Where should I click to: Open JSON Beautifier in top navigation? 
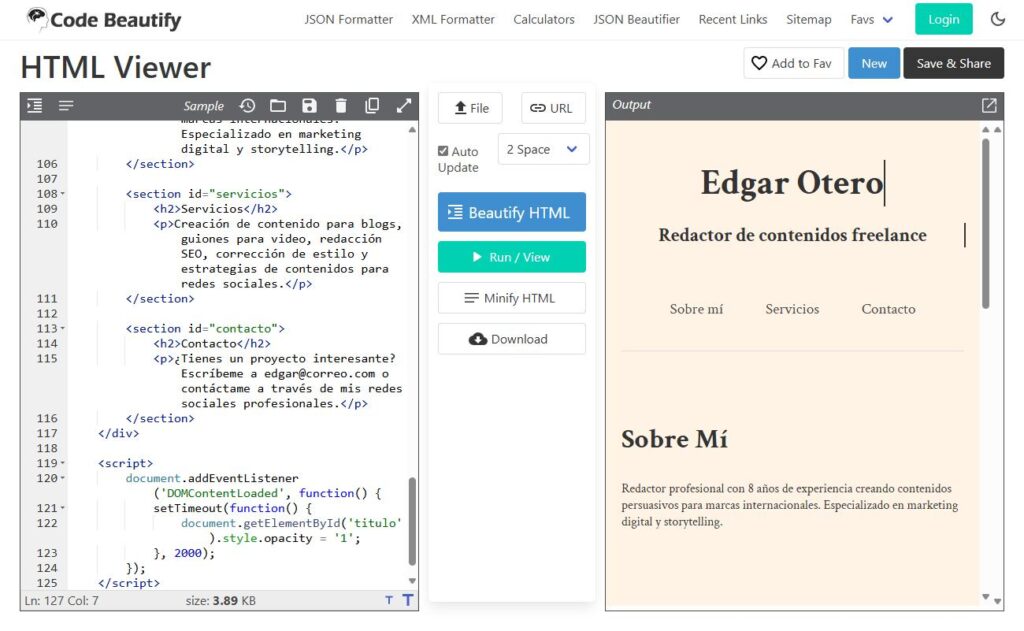coord(637,20)
